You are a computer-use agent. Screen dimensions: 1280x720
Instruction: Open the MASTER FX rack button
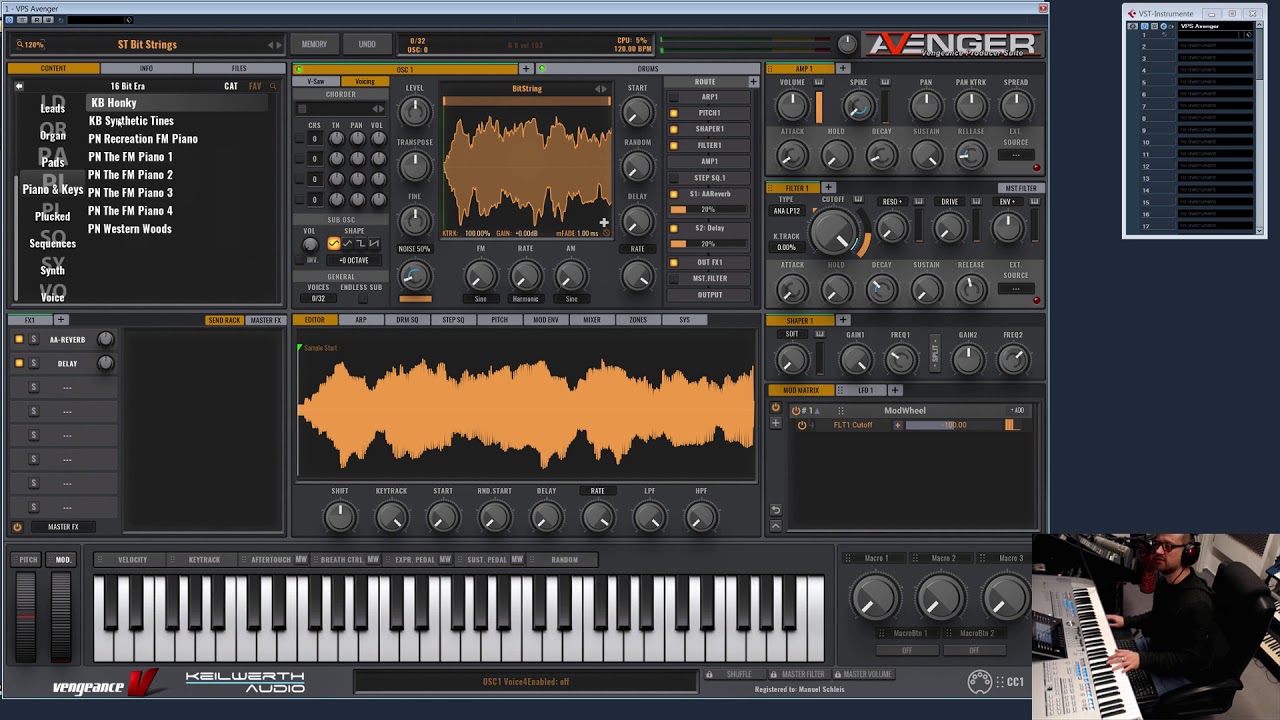(265, 320)
